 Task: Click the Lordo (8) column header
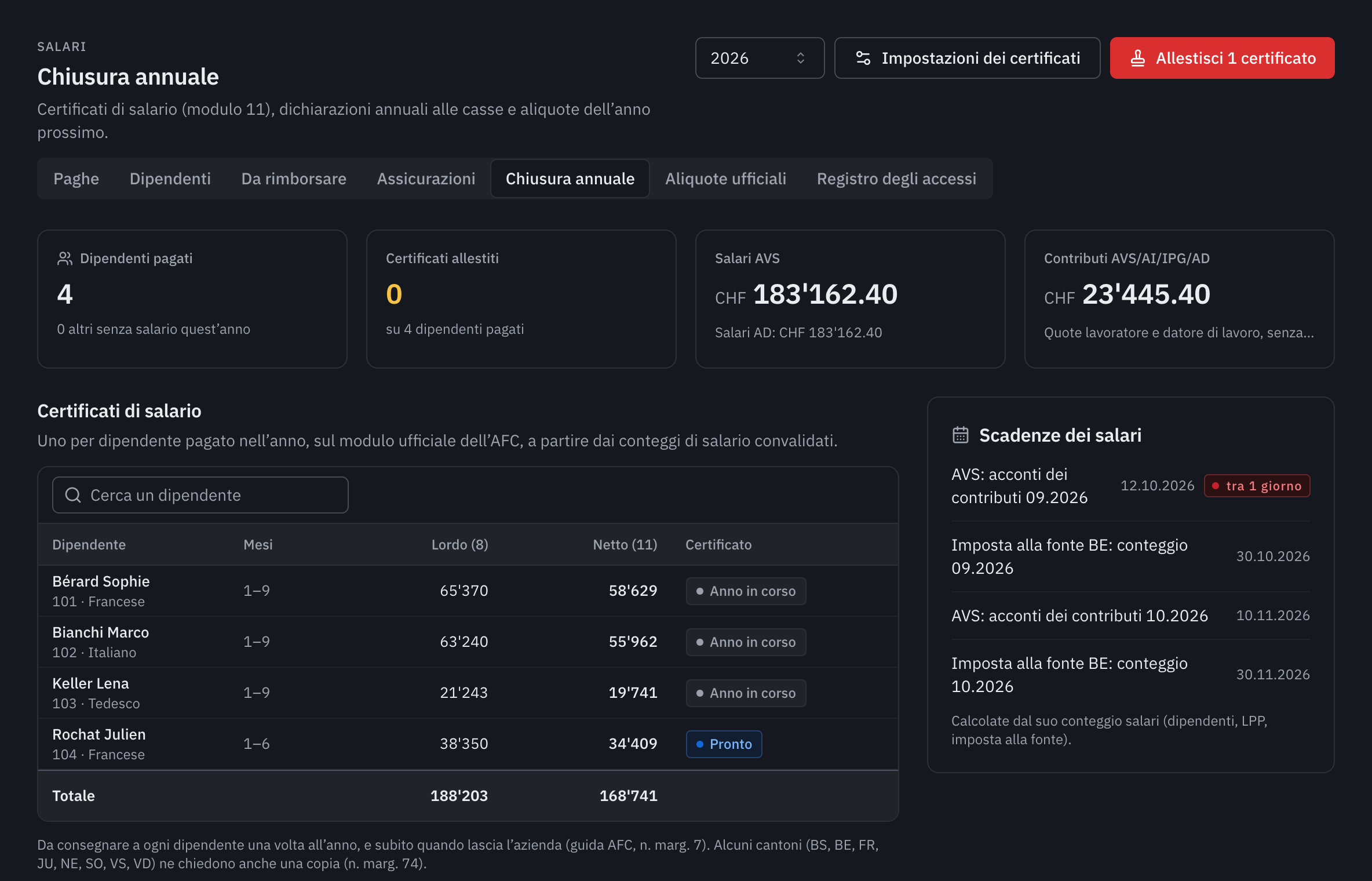(x=459, y=545)
